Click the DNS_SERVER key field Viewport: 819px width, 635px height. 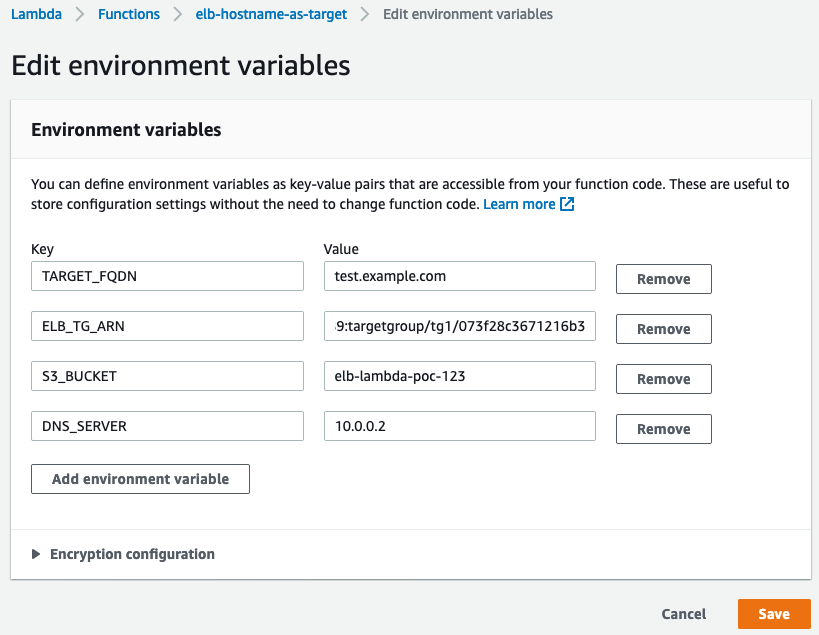pos(167,425)
